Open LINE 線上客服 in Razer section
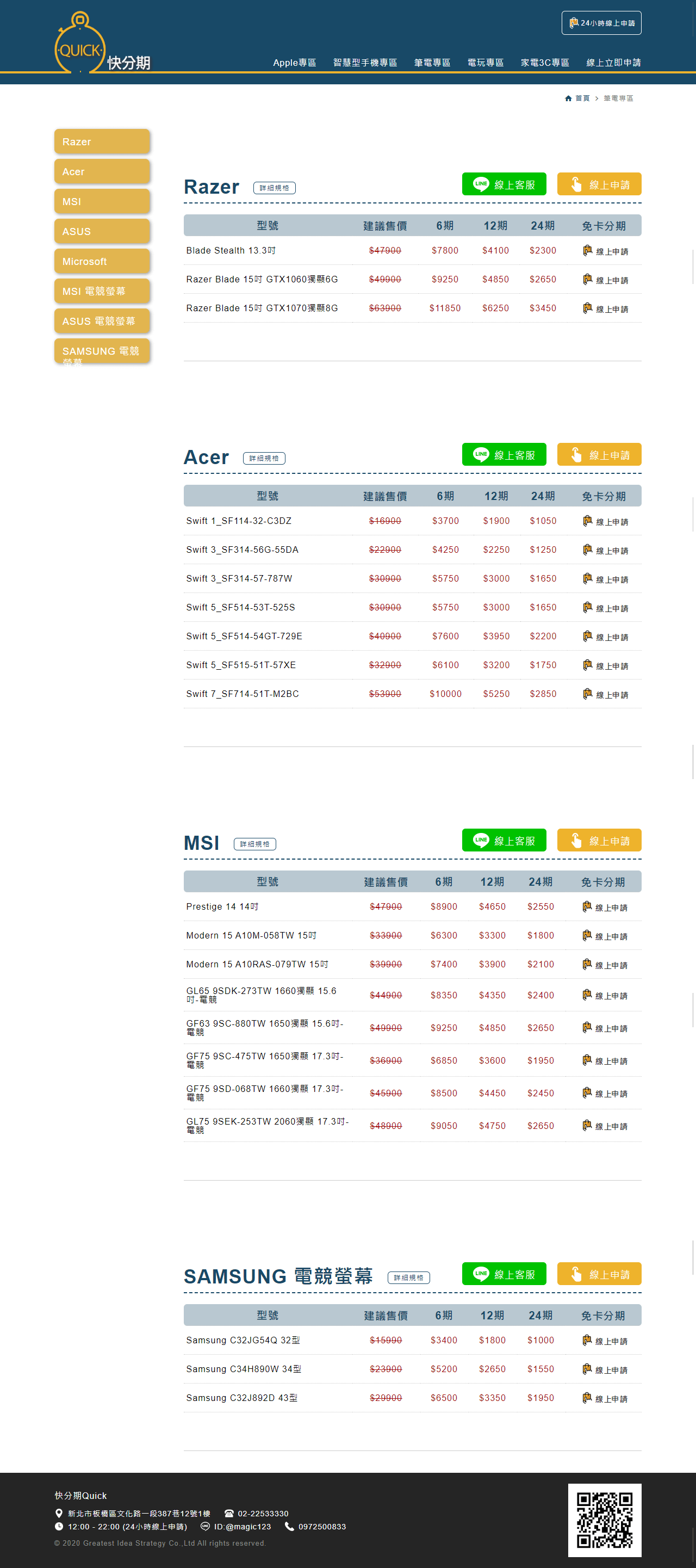Image resolution: width=696 pixels, height=1568 pixels. pos(504,184)
